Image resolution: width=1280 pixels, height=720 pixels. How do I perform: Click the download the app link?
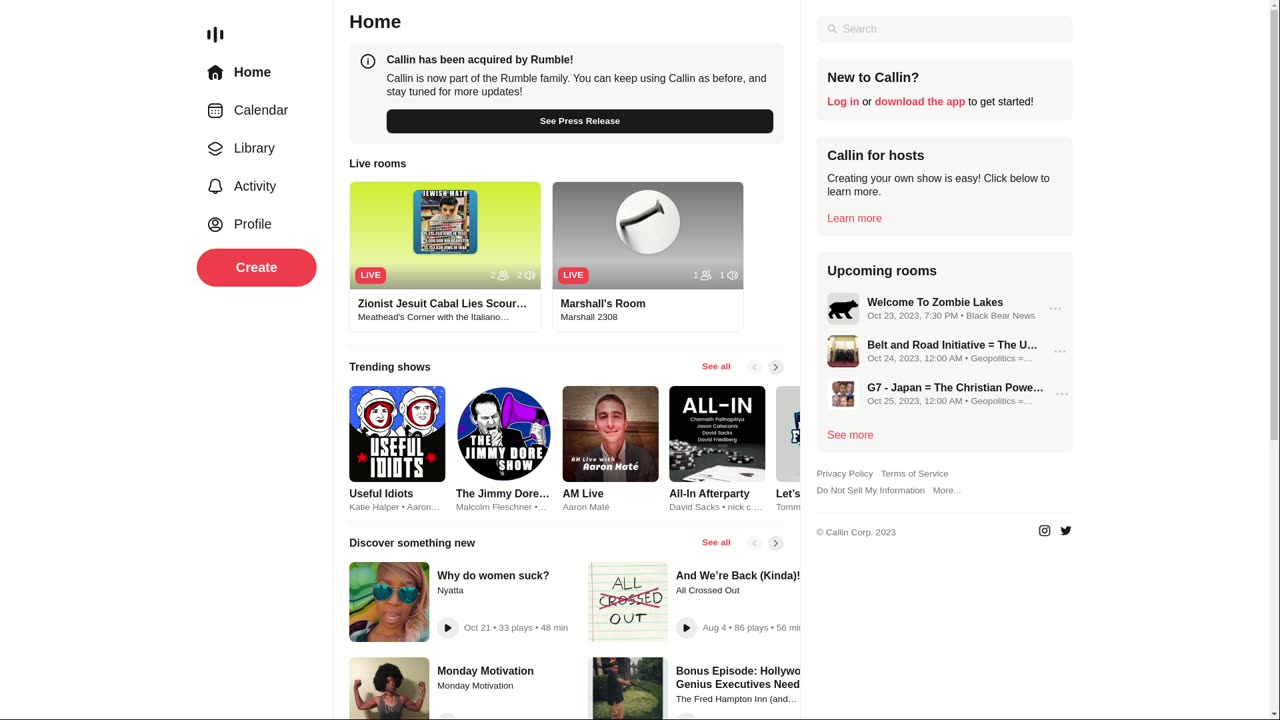(x=920, y=102)
